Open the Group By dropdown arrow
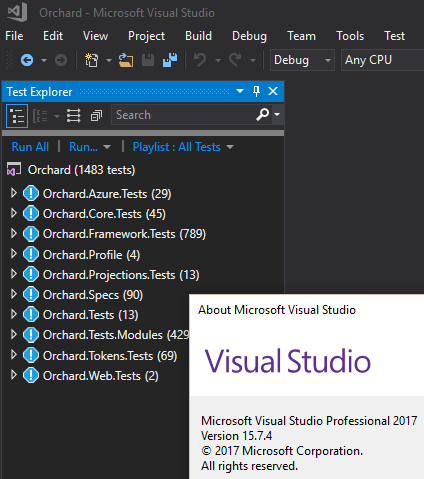The image size is (424, 479). tap(57, 116)
